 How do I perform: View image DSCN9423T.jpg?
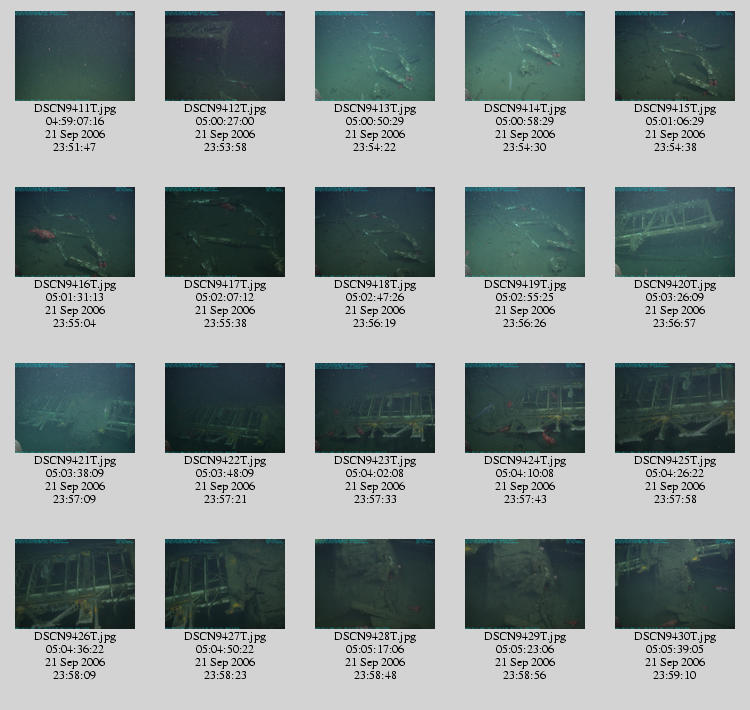[x=375, y=408]
